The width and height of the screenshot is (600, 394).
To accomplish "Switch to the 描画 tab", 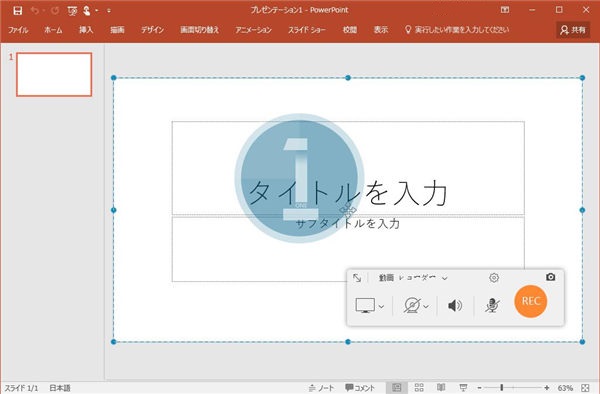I will tap(117, 30).
